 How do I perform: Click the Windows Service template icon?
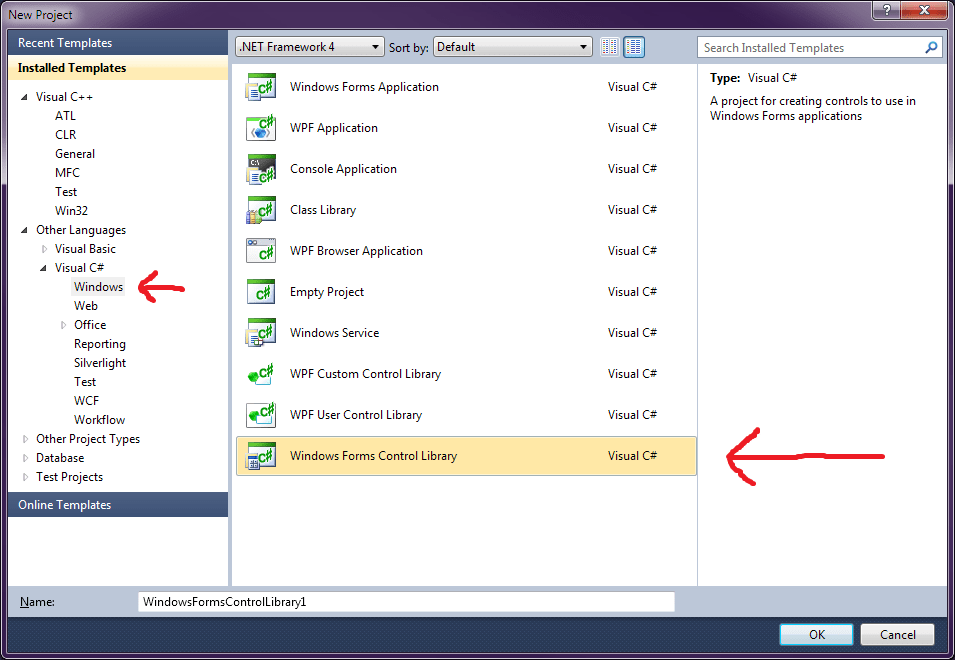click(261, 333)
